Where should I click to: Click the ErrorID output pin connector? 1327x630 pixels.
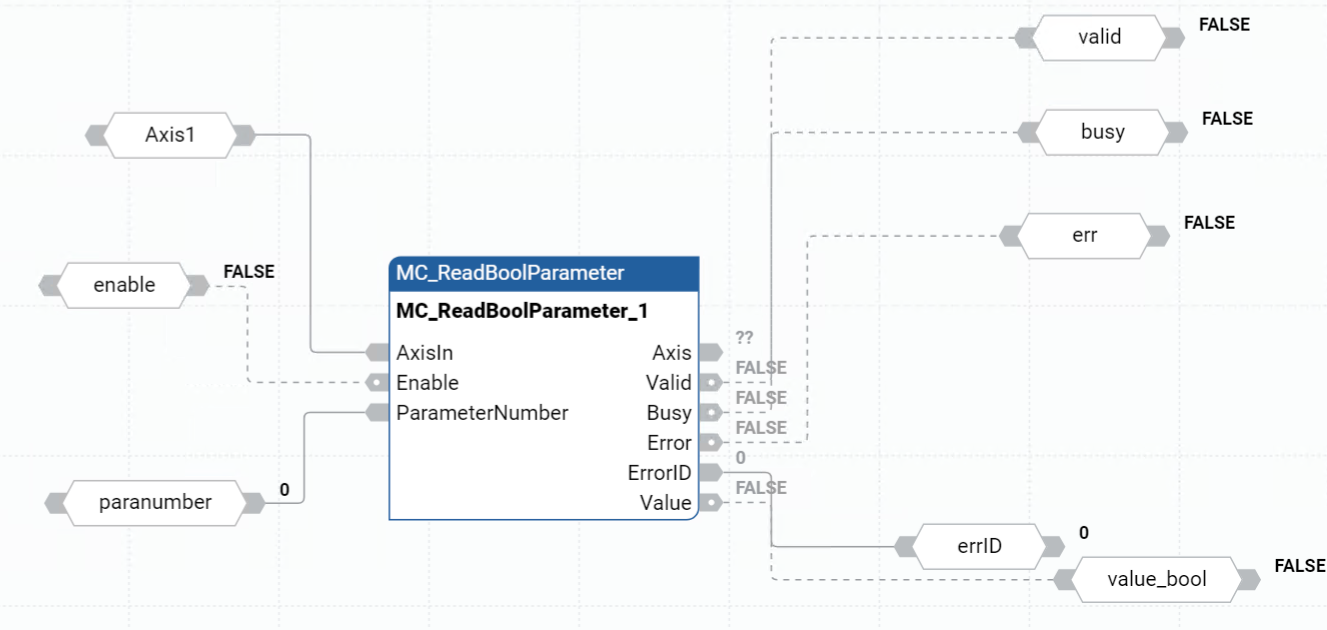click(710, 472)
